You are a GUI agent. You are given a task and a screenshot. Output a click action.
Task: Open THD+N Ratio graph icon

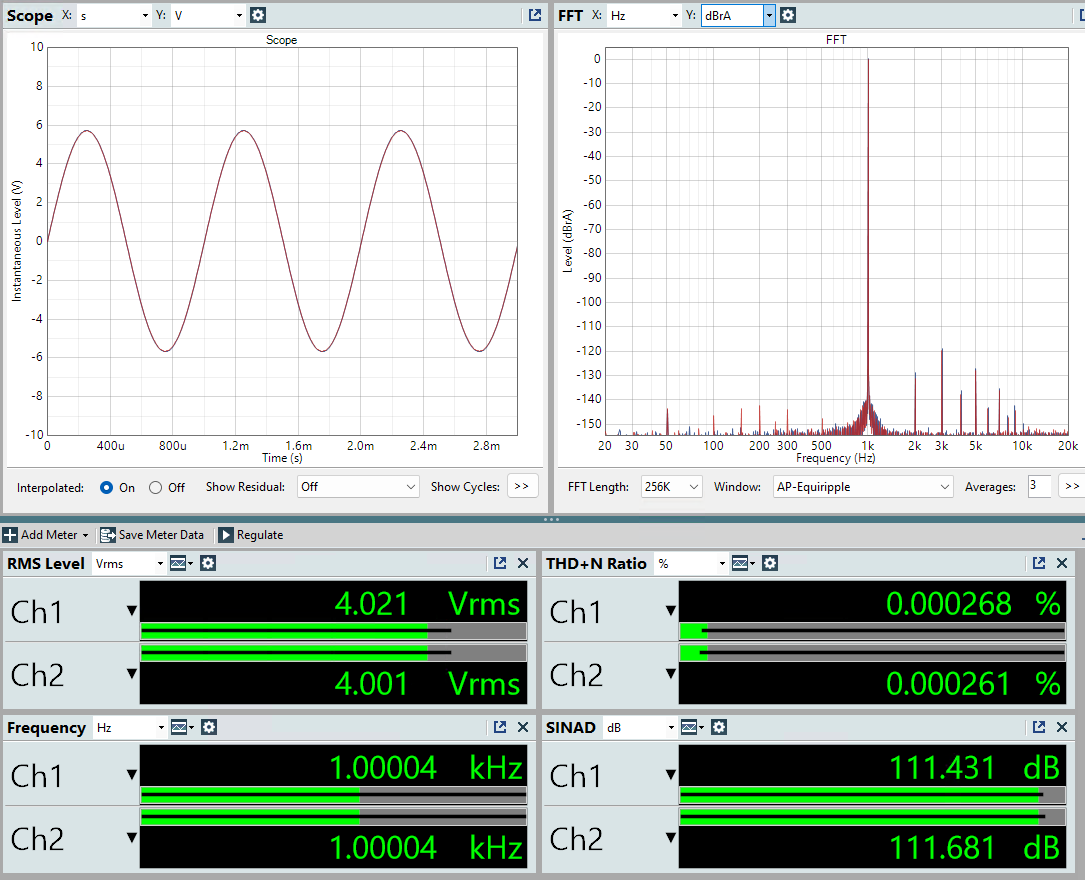click(x=740, y=563)
